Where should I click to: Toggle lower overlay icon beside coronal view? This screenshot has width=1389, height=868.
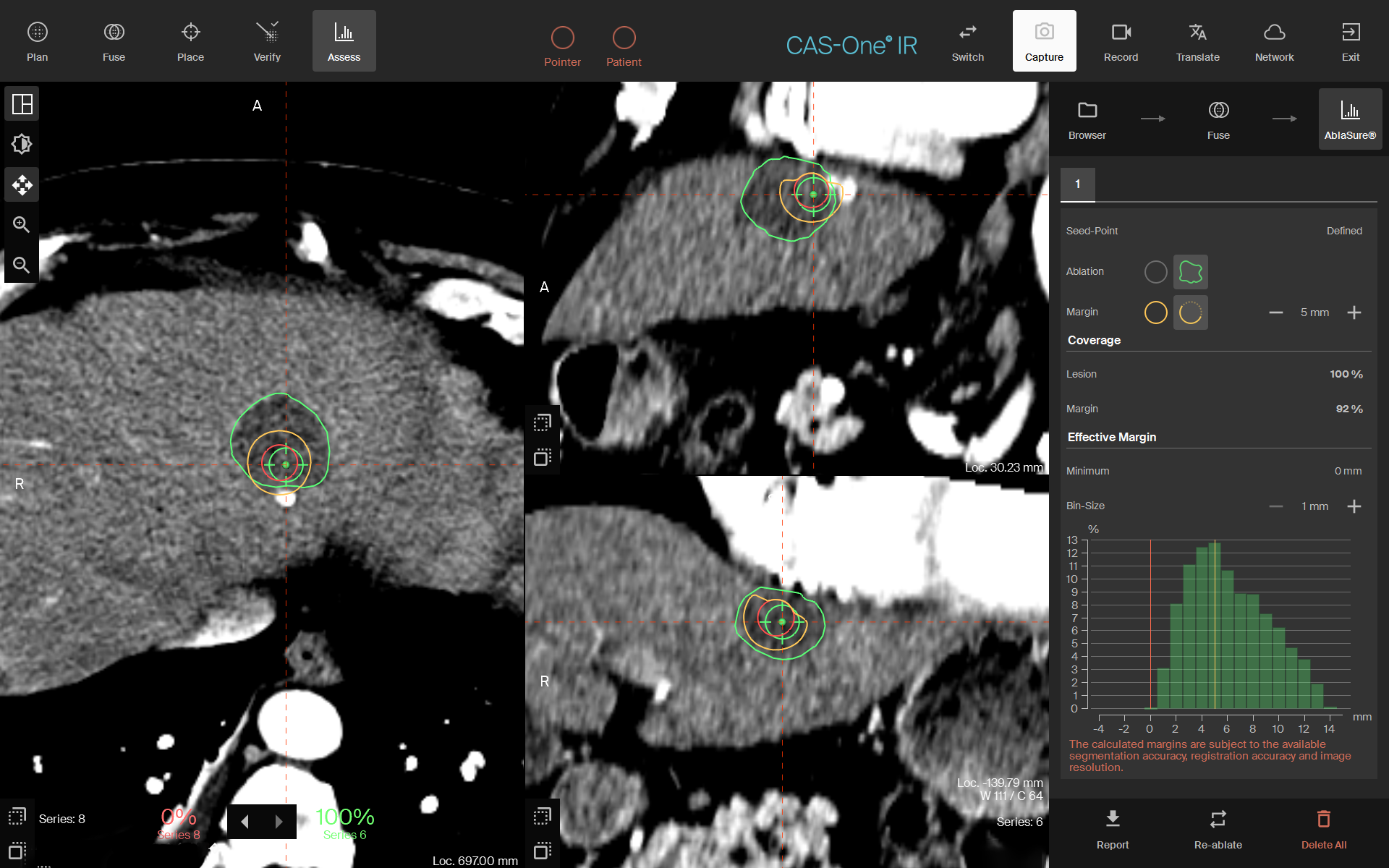point(543,851)
